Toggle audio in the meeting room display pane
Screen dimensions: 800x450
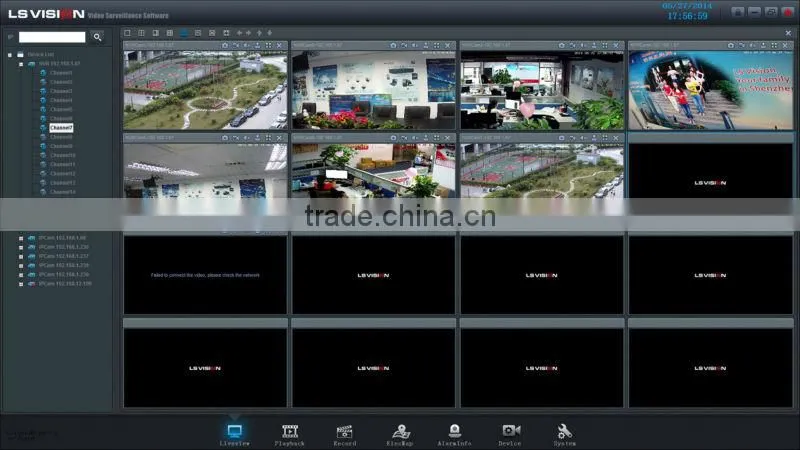tap(415, 45)
